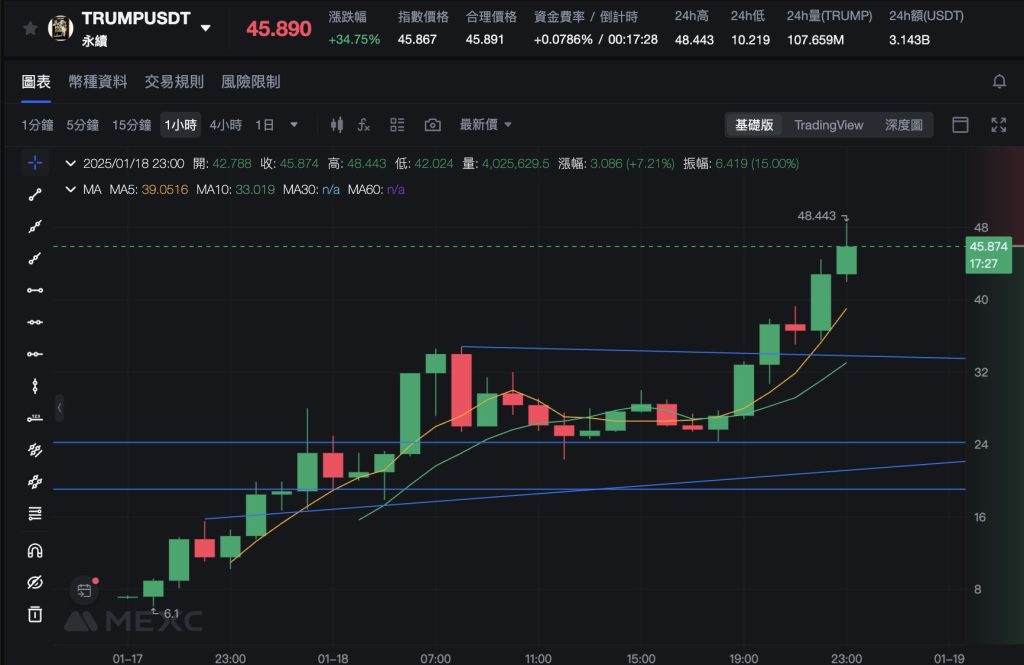Select the Fibonacci retracement tool
The height and width of the screenshot is (665, 1024).
click(x=35, y=514)
